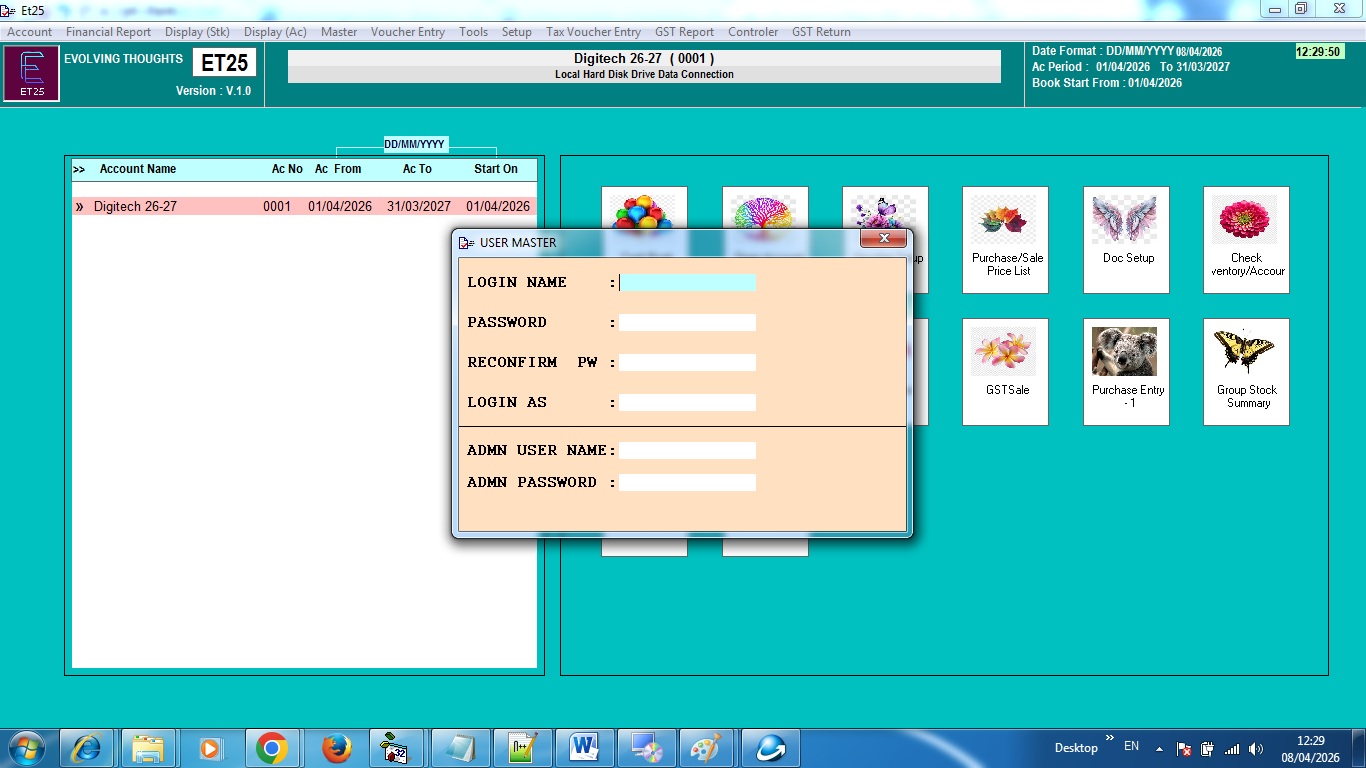The height and width of the screenshot is (768, 1366).
Task: Open Firefox from the taskbar
Action: 337,748
